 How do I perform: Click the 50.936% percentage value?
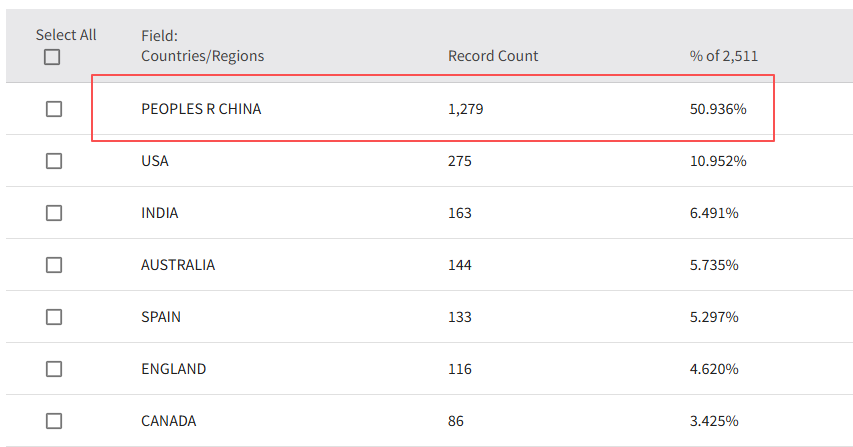[718, 109]
